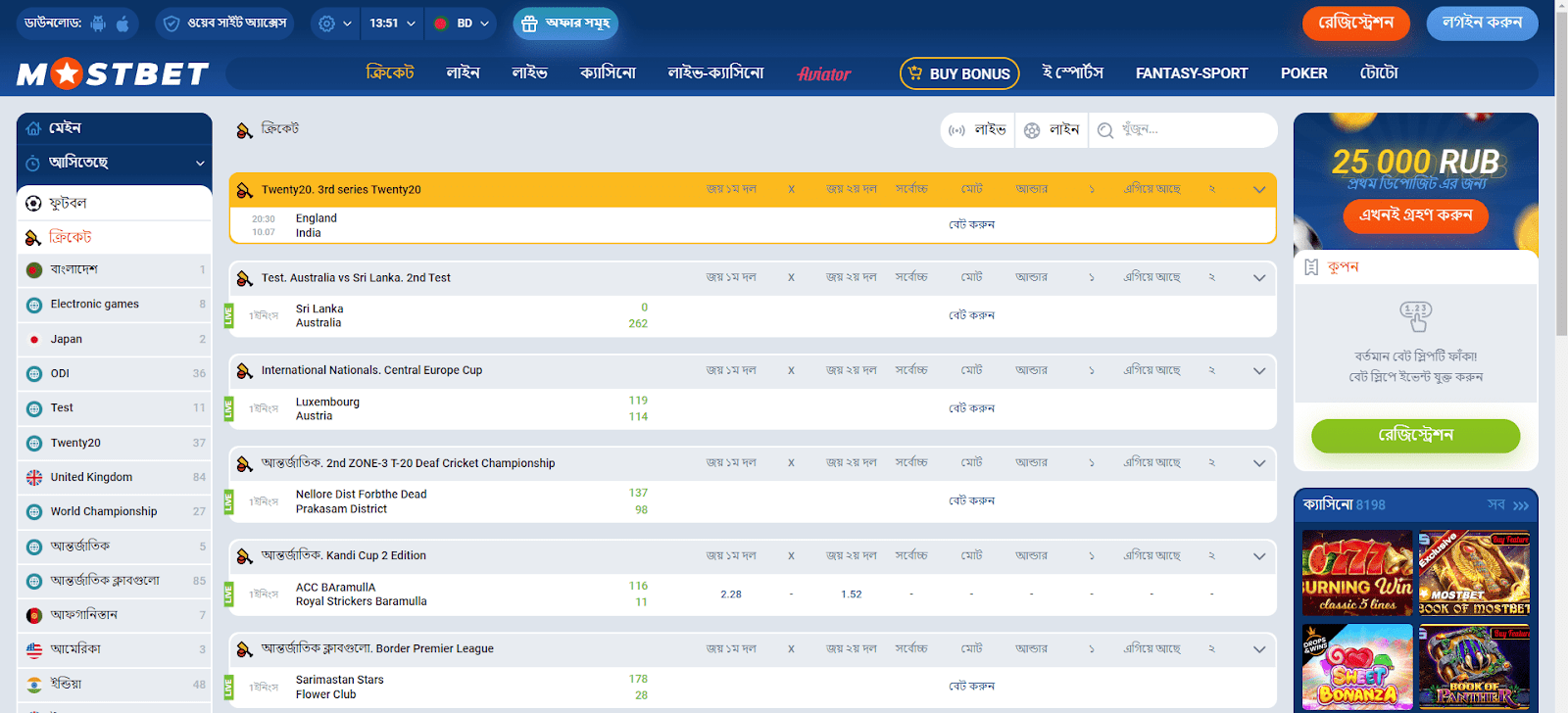Click the LIVE badge on Luxembourg Austria match
Image resolution: width=1568 pixels, height=713 pixels.
[228, 407]
